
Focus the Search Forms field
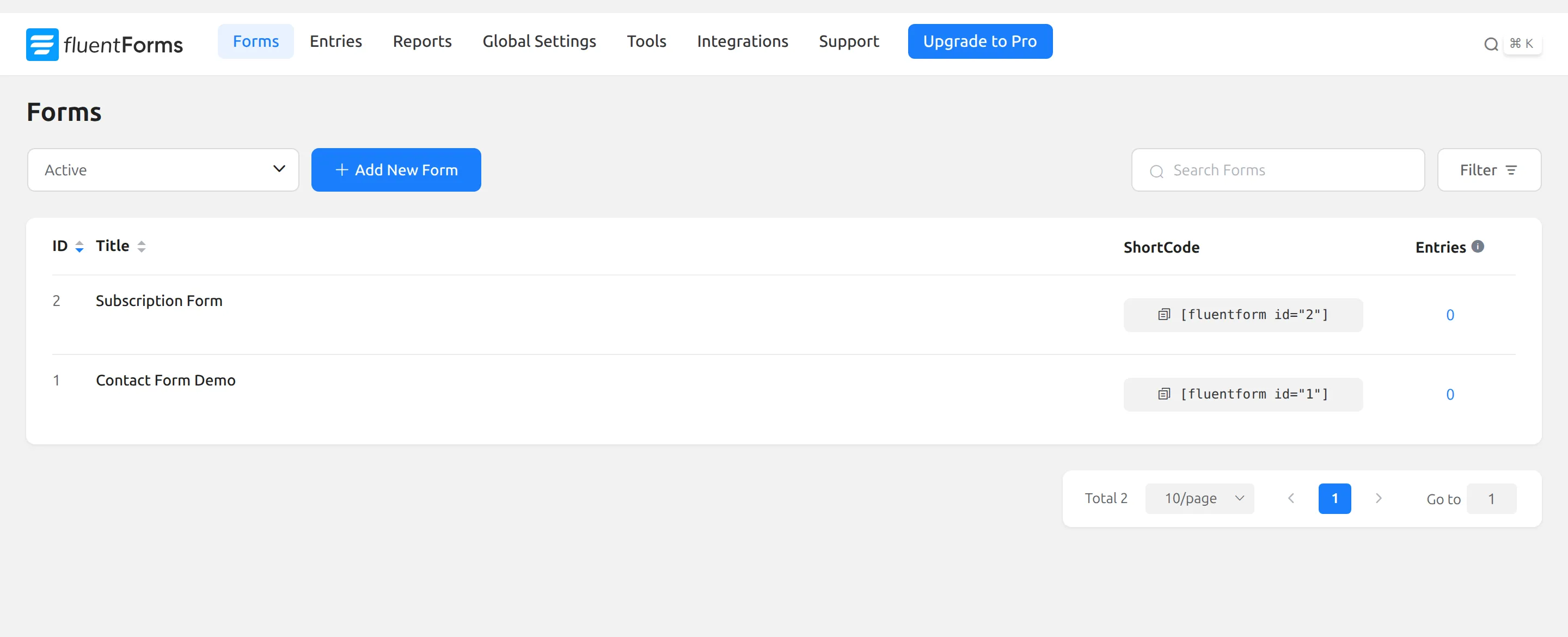[1278, 170]
